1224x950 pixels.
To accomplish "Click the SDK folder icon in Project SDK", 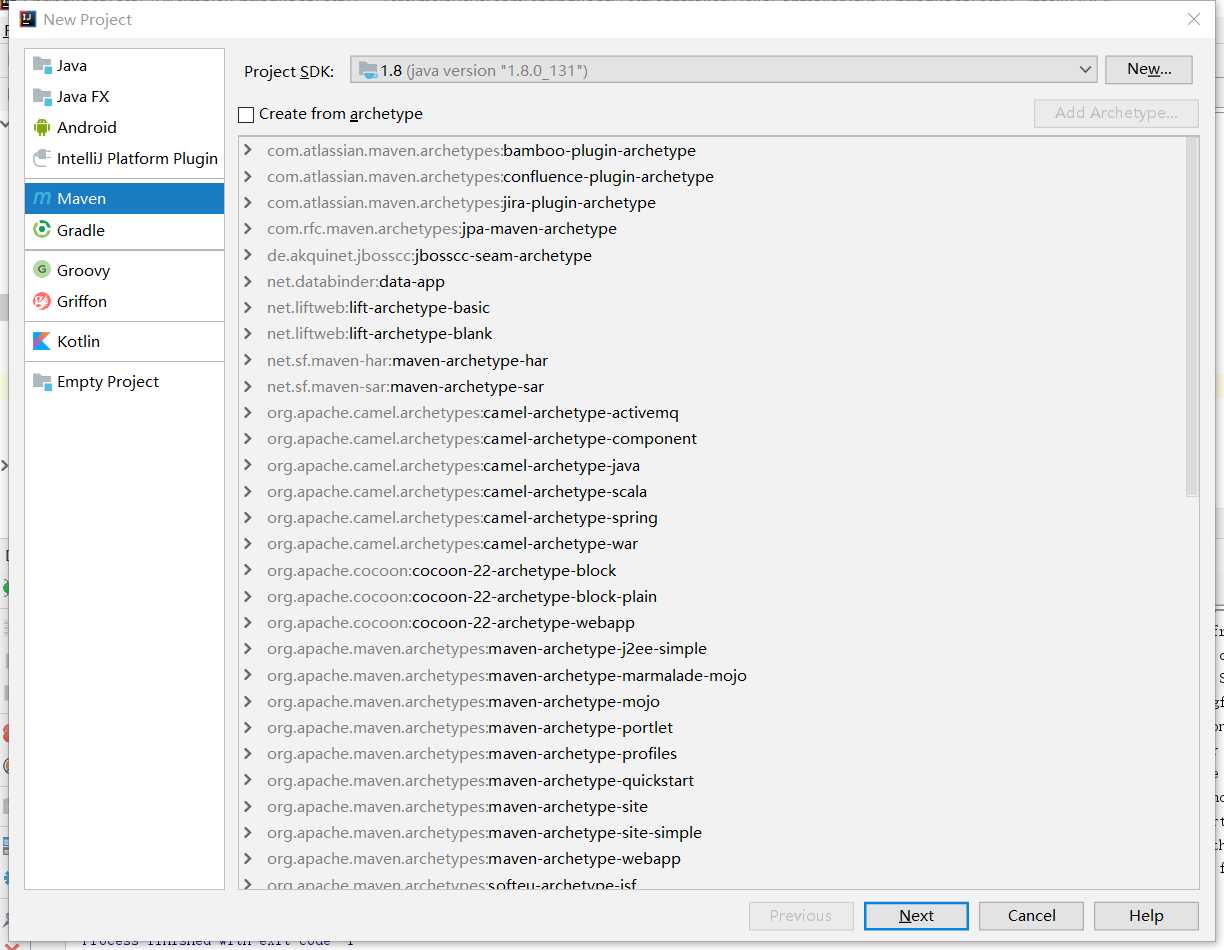I will point(368,70).
